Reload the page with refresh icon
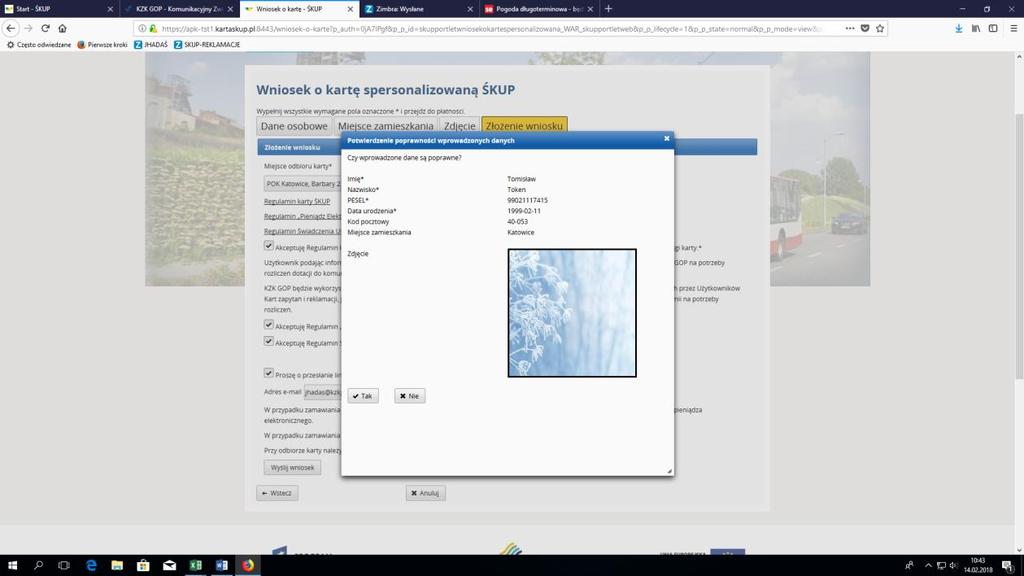Image resolution: width=1024 pixels, height=576 pixels. click(x=45, y=28)
